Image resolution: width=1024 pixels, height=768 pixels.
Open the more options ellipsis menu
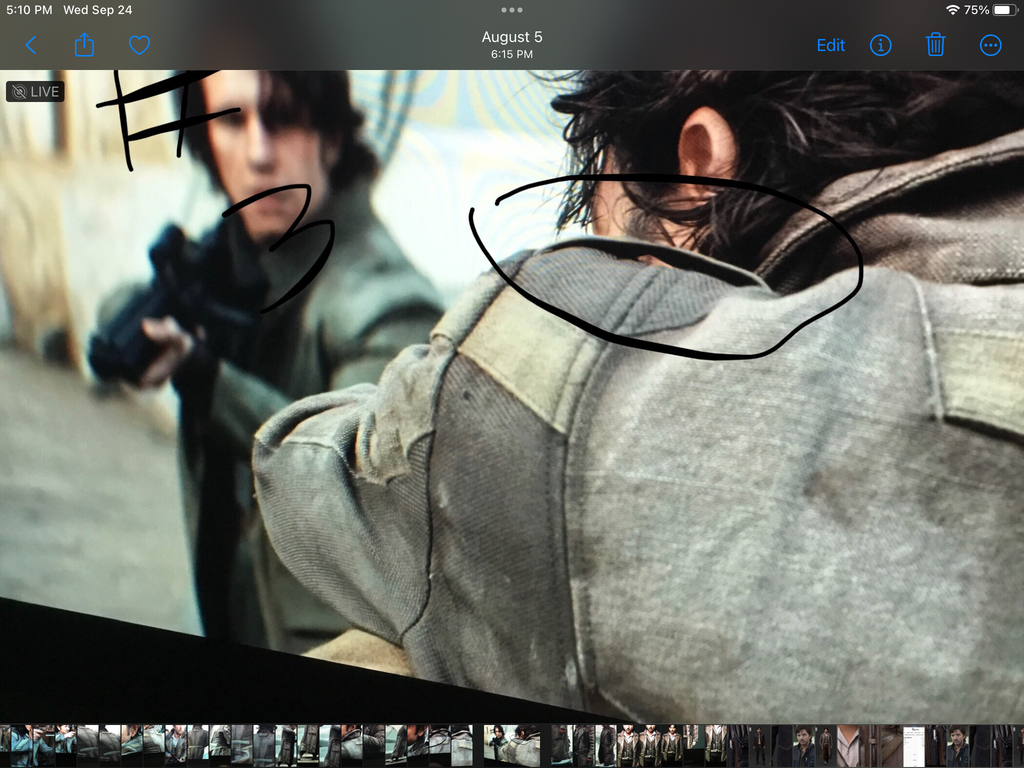tap(990, 45)
